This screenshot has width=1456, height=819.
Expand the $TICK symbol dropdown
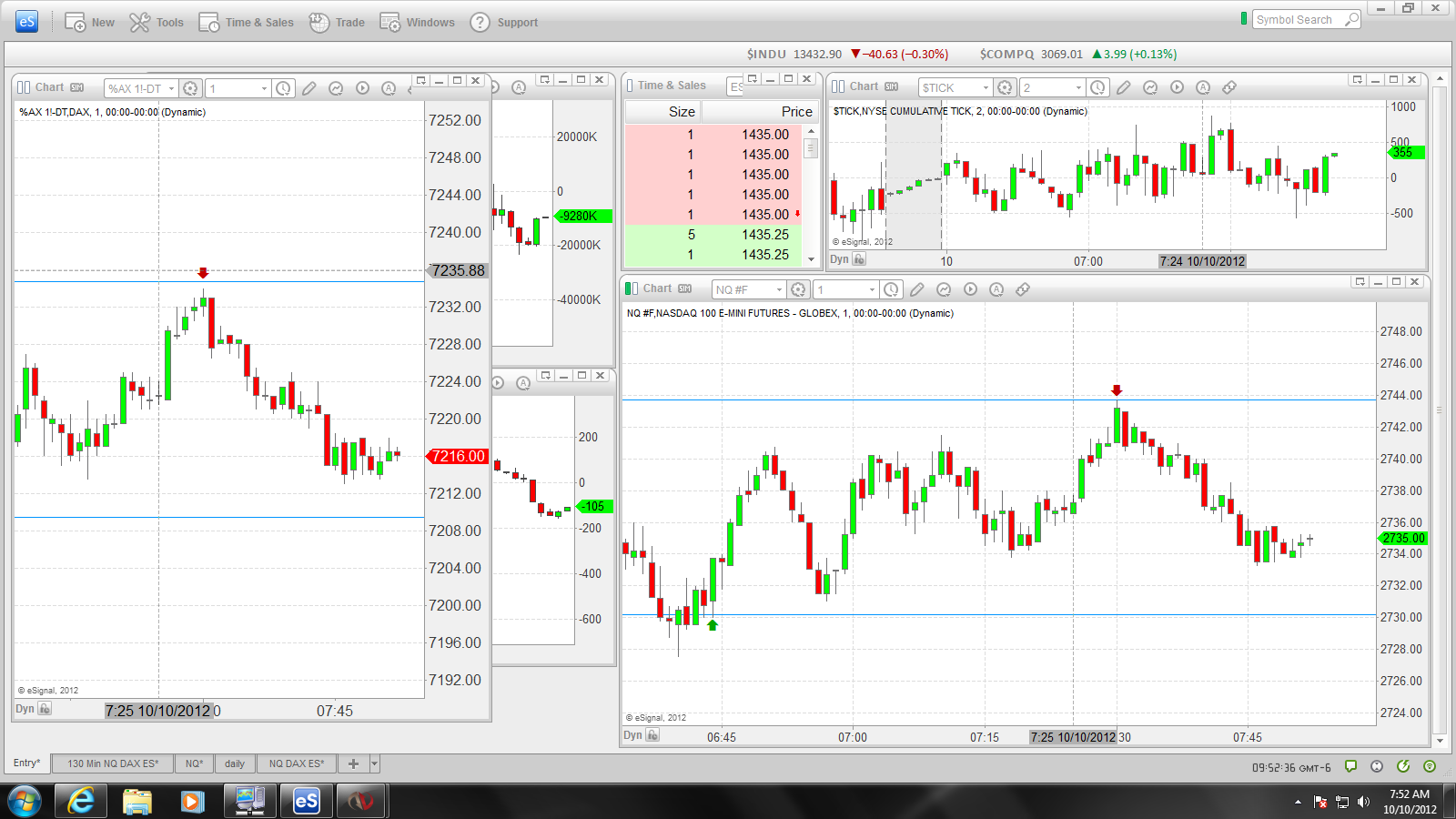[986, 87]
